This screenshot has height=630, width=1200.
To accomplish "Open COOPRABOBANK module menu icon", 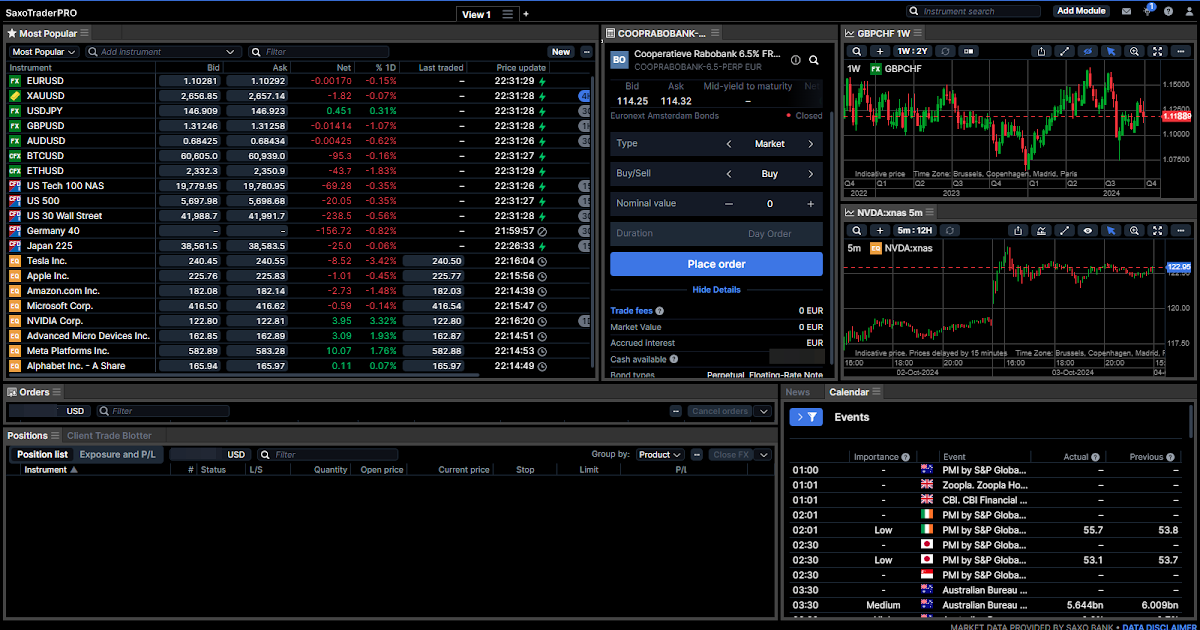I will pos(715,33).
